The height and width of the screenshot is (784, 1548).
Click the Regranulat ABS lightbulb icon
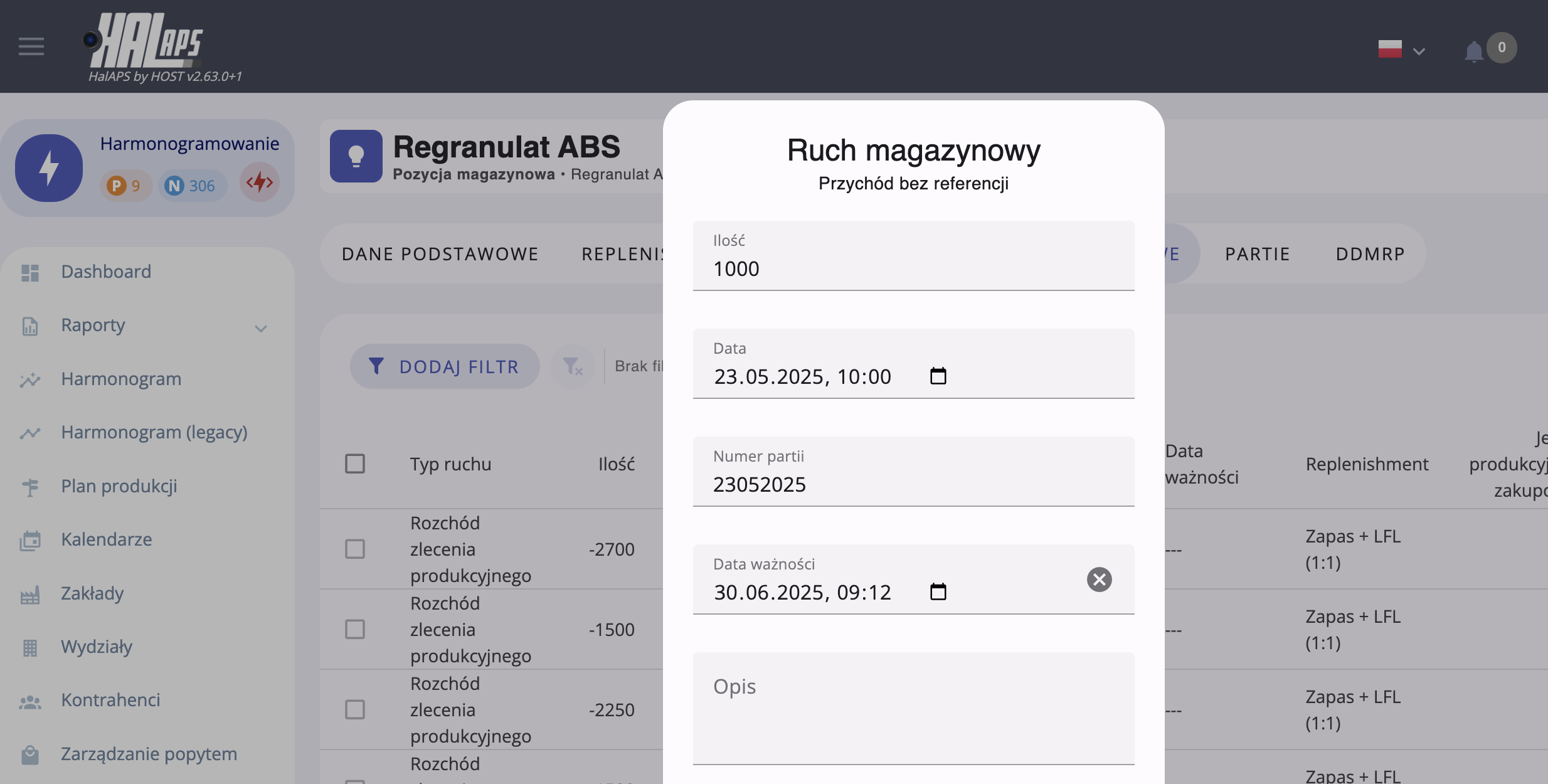tap(356, 156)
